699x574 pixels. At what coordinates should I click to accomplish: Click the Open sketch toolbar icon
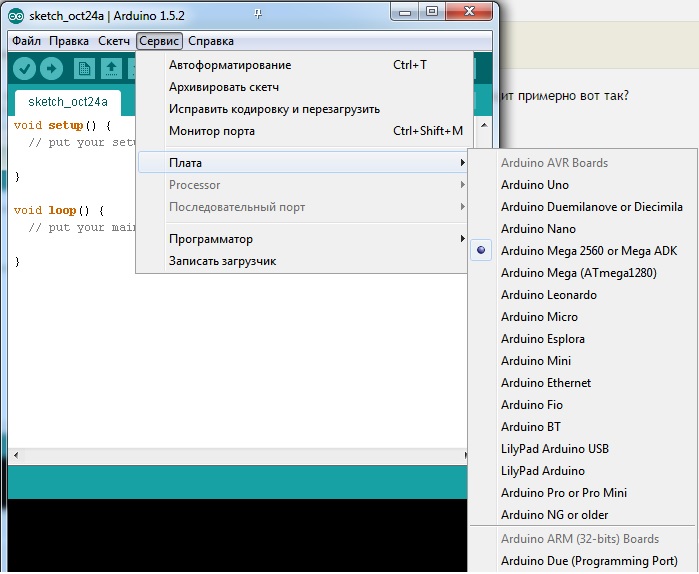pos(111,68)
